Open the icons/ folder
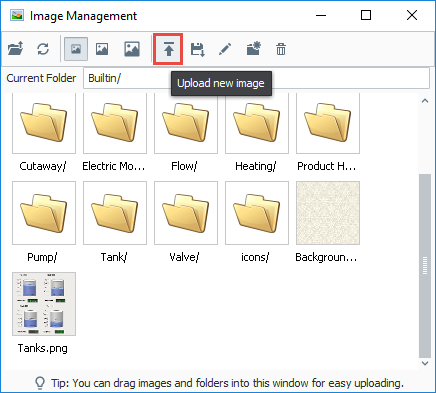 pyautogui.click(x=257, y=213)
